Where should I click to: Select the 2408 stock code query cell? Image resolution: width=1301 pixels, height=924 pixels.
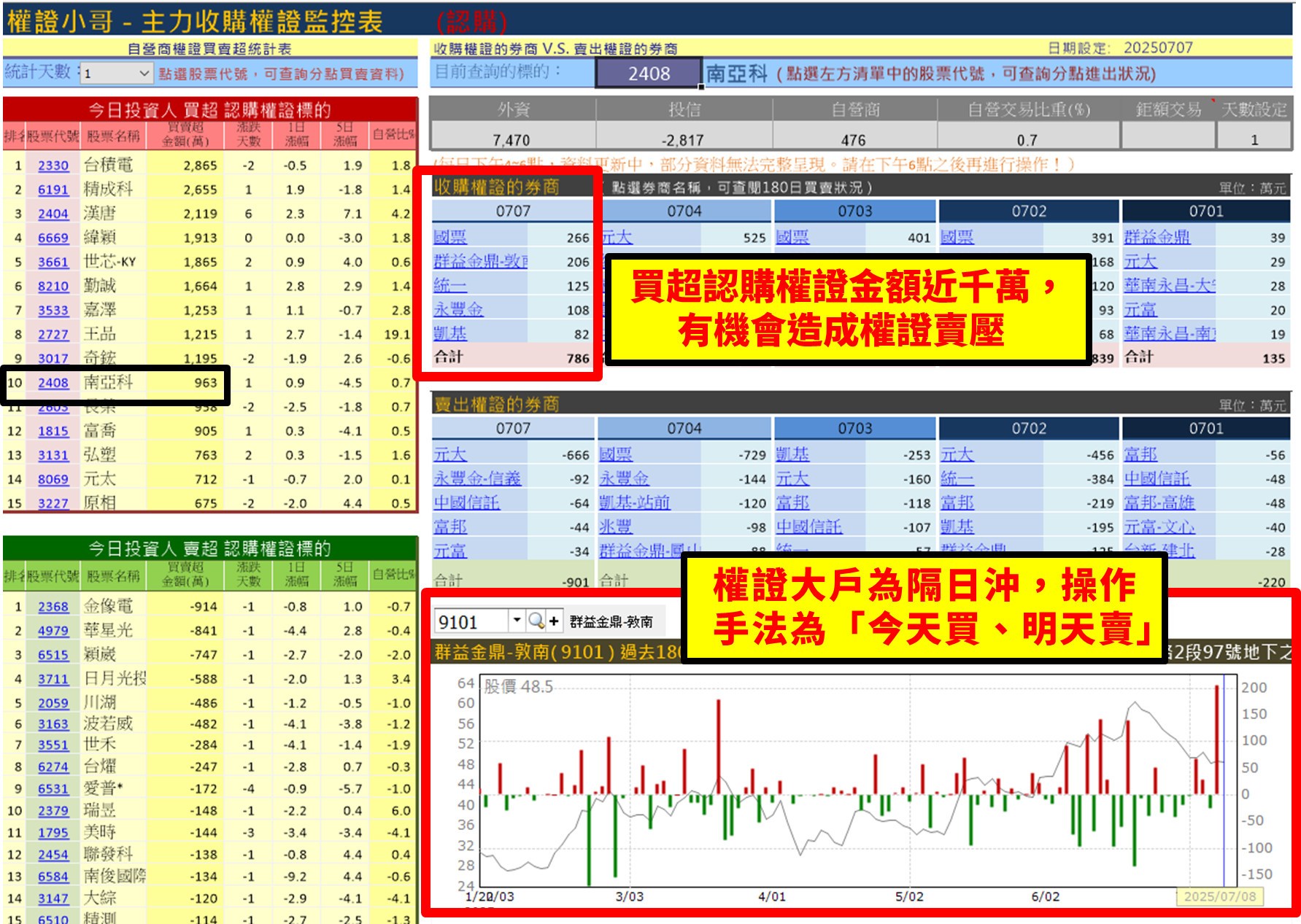(x=649, y=74)
